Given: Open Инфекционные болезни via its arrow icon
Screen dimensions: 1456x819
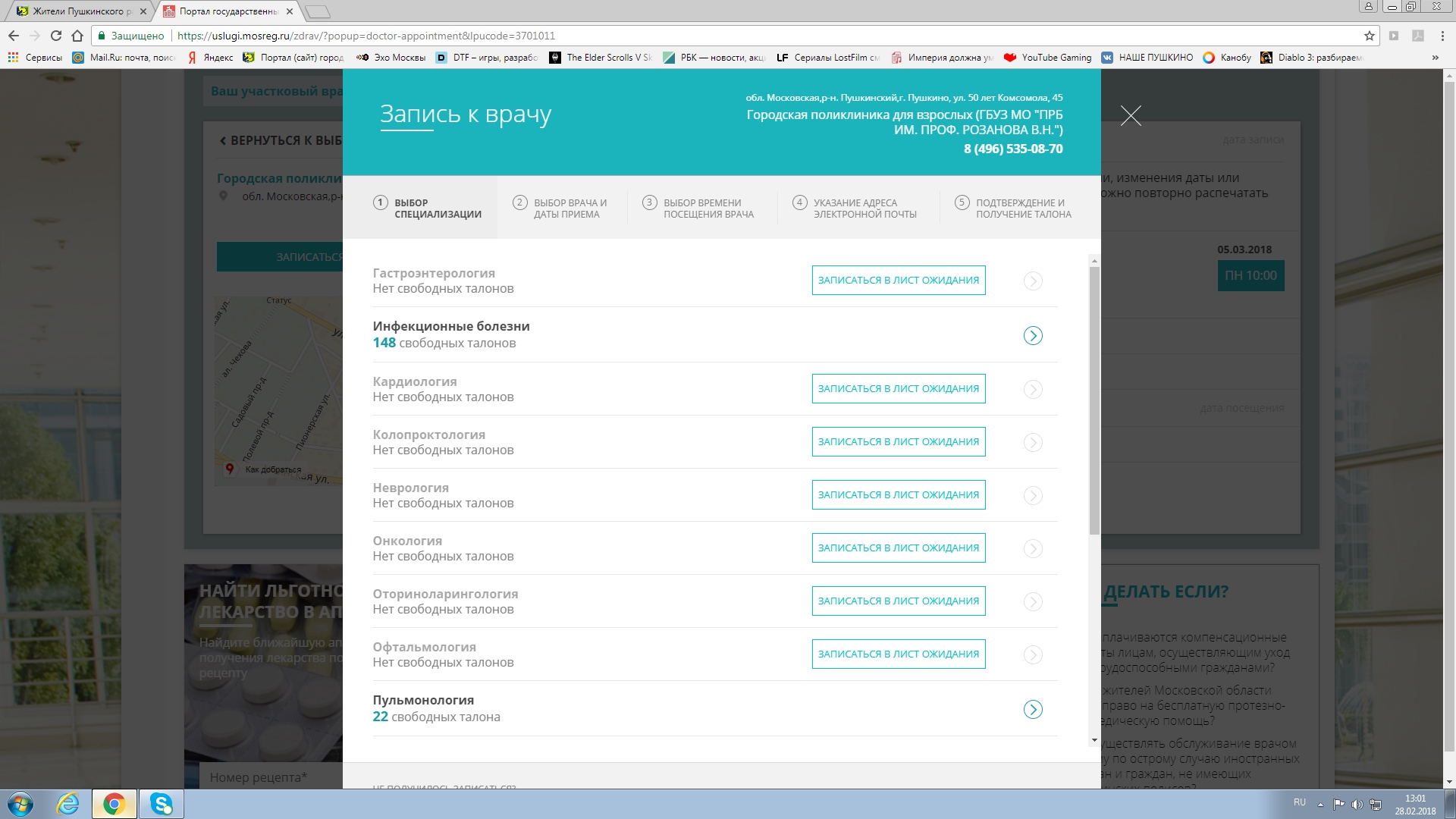Looking at the screenshot, I should pyautogui.click(x=1033, y=335).
